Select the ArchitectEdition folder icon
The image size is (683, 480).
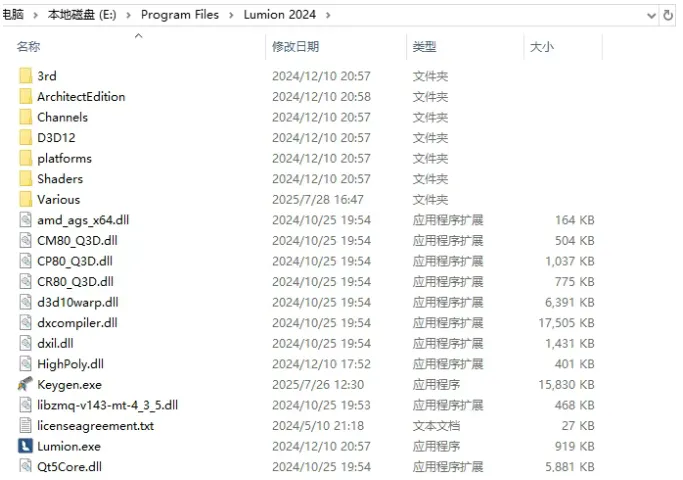click(x=26, y=96)
